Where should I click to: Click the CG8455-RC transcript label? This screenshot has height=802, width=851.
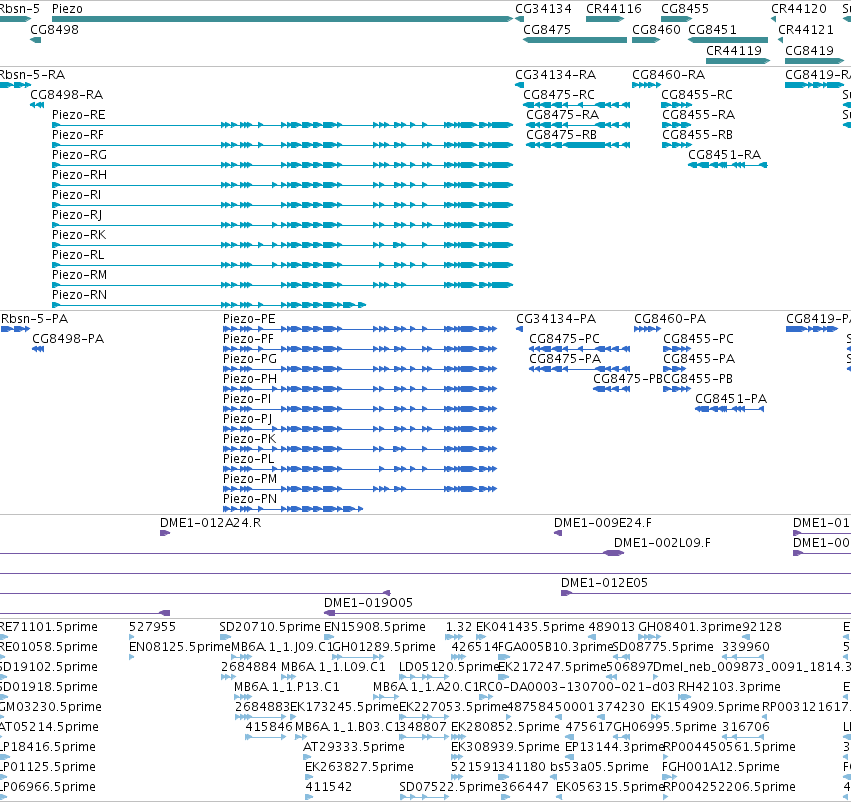point(697,94)
